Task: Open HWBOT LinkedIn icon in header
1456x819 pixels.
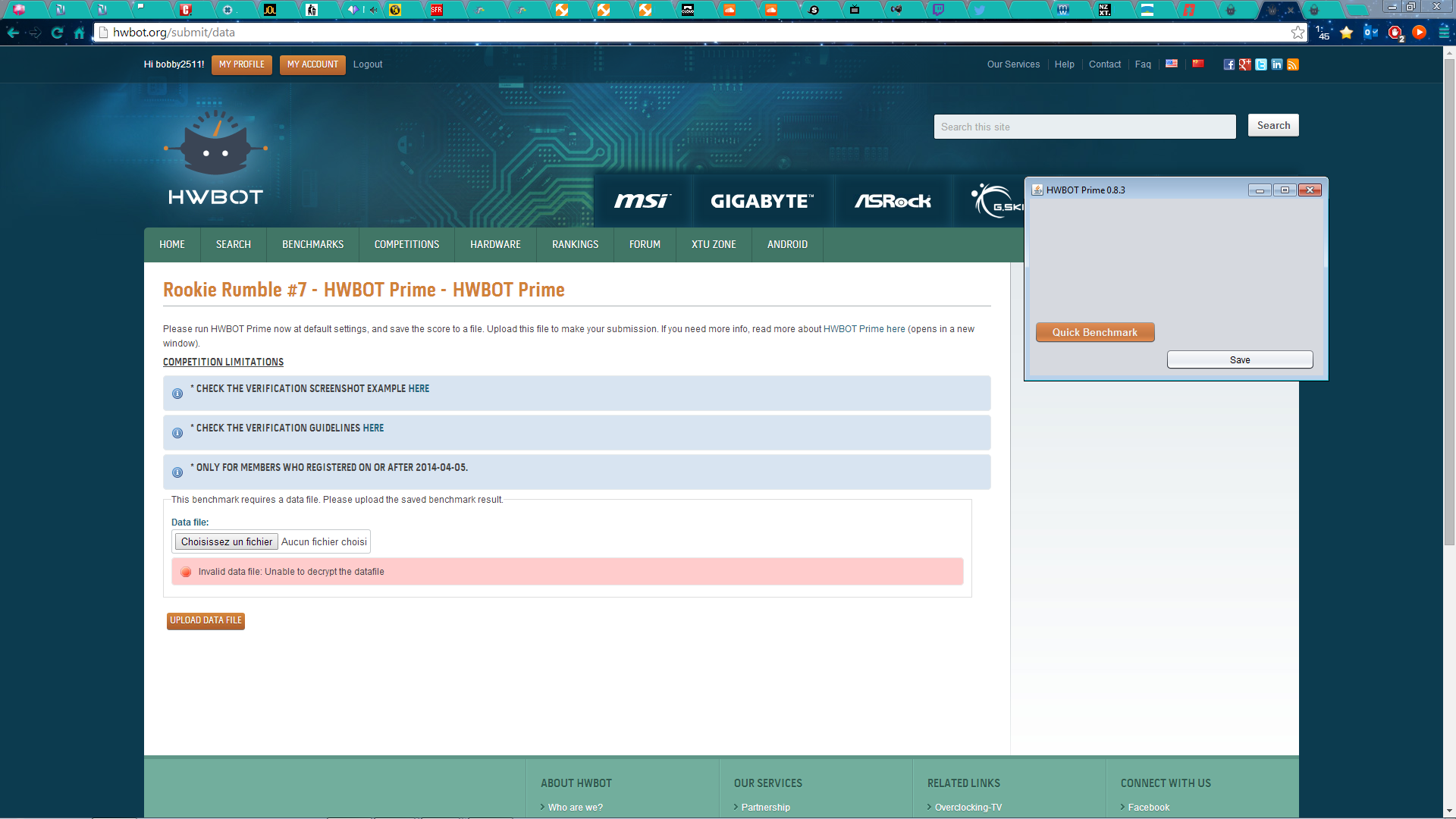Action: 1277,64
